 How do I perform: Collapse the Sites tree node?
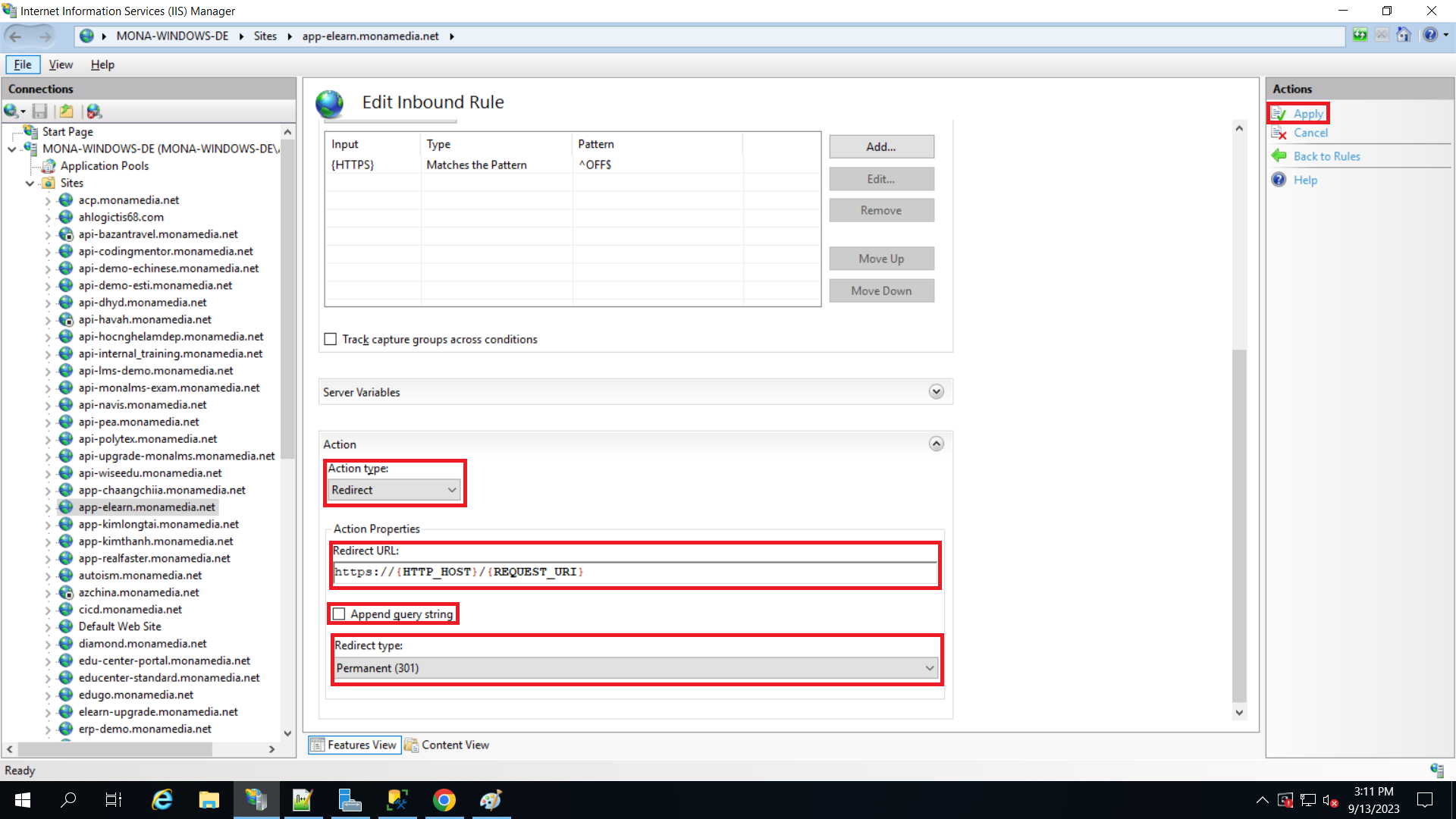(x=30, y=184)
